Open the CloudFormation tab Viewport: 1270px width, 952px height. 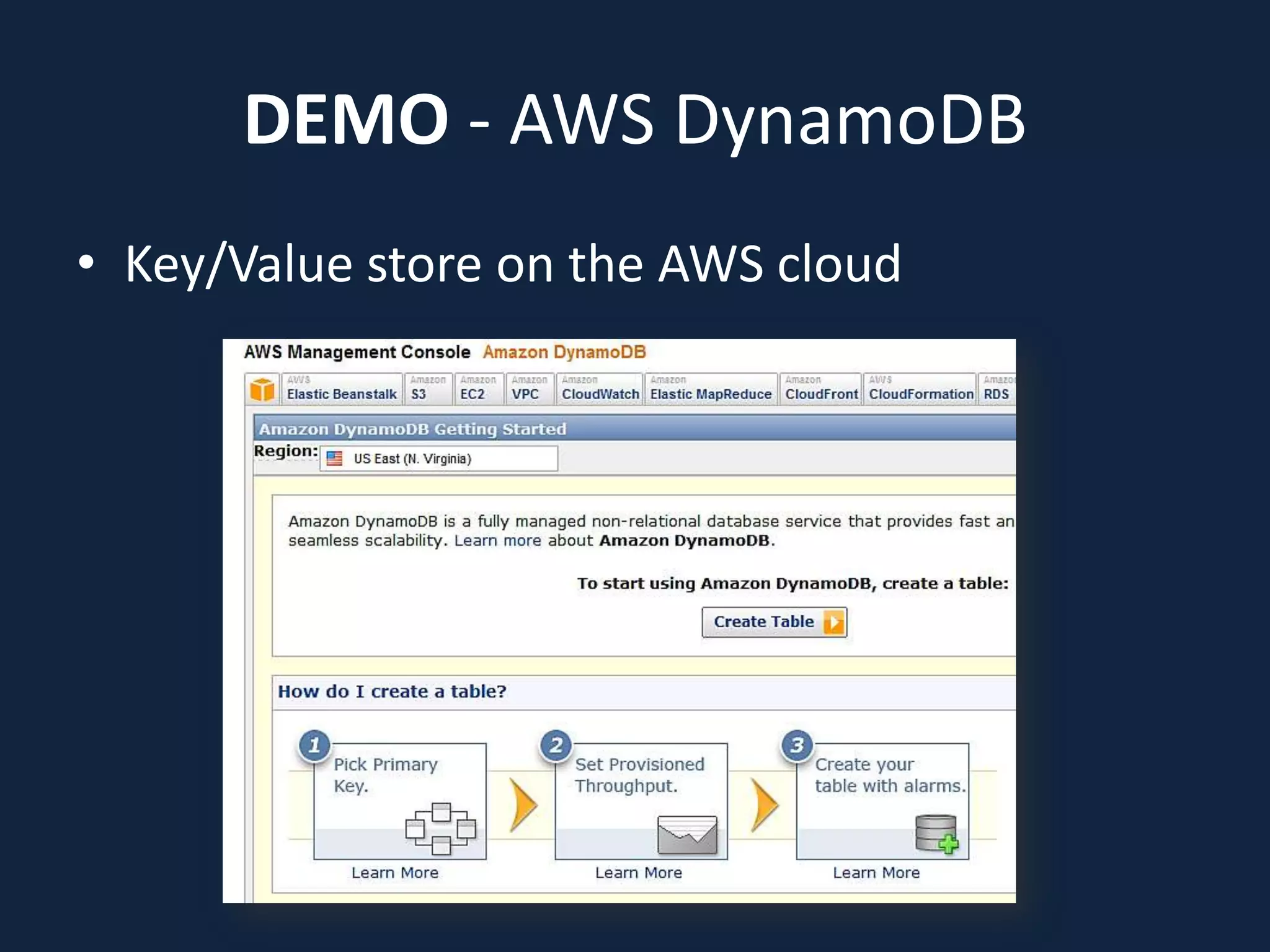tap(920, 389)
